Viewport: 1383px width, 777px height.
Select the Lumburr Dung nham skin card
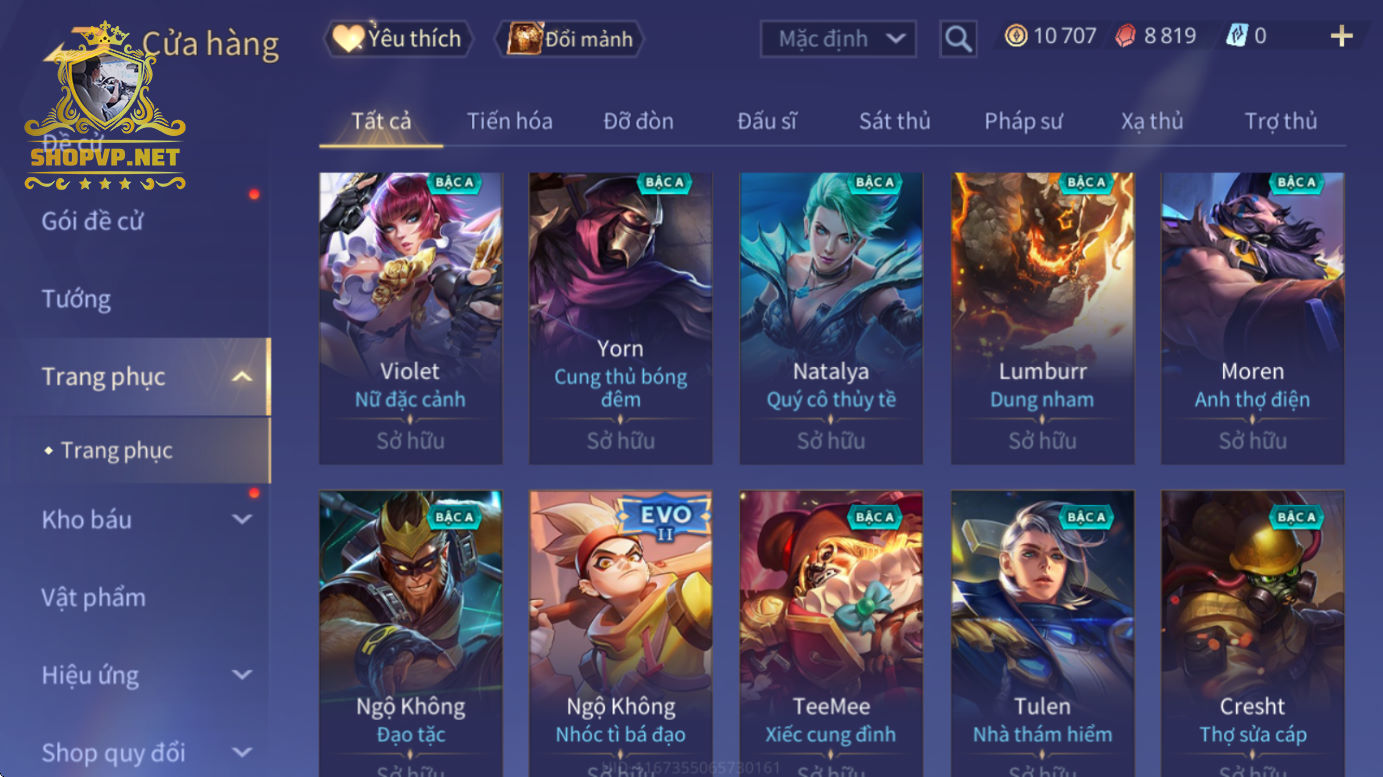(x=1042, y=318)
